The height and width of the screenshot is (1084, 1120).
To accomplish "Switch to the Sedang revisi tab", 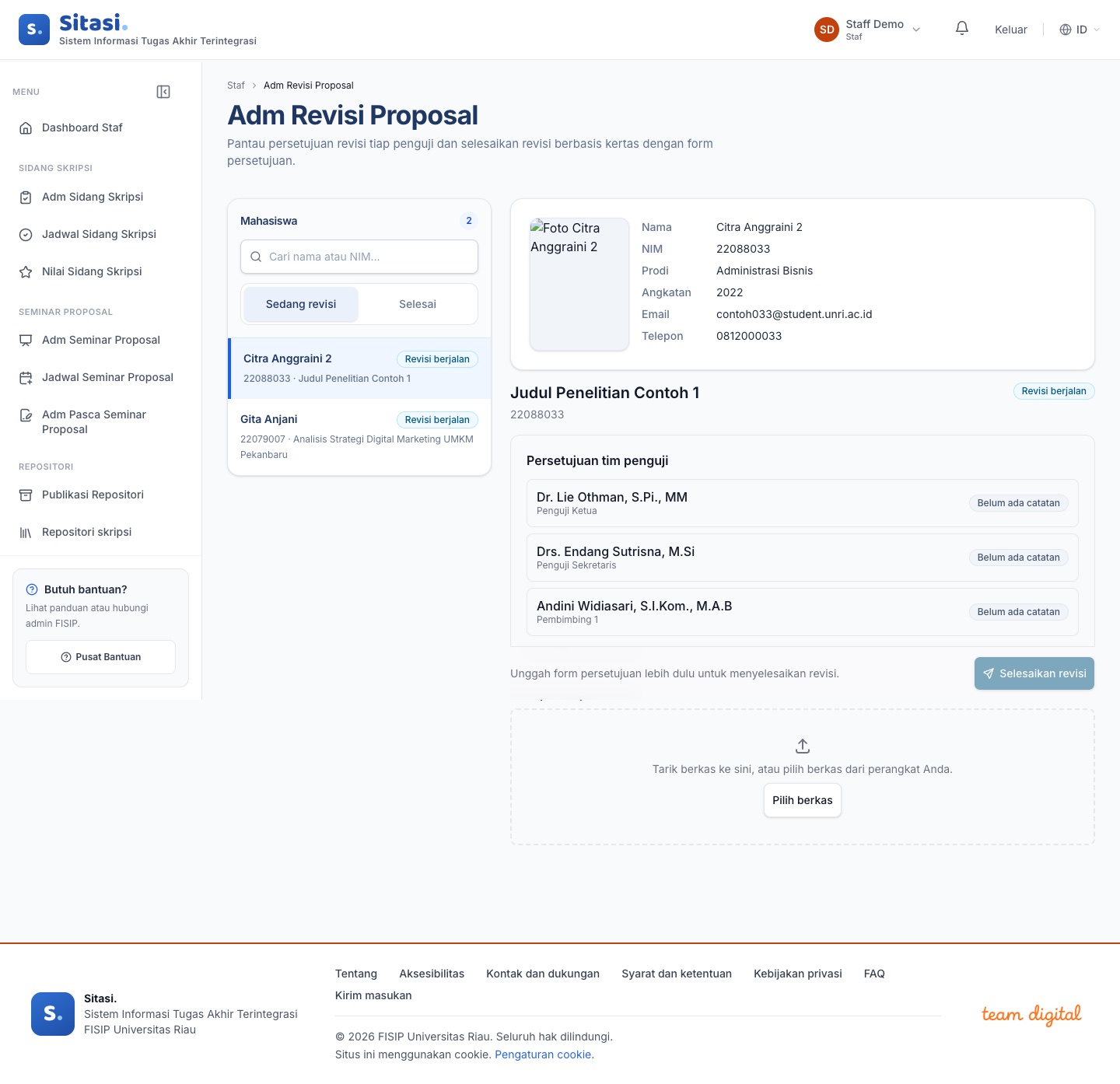I will pyautogui.click(x=301, y=304).
